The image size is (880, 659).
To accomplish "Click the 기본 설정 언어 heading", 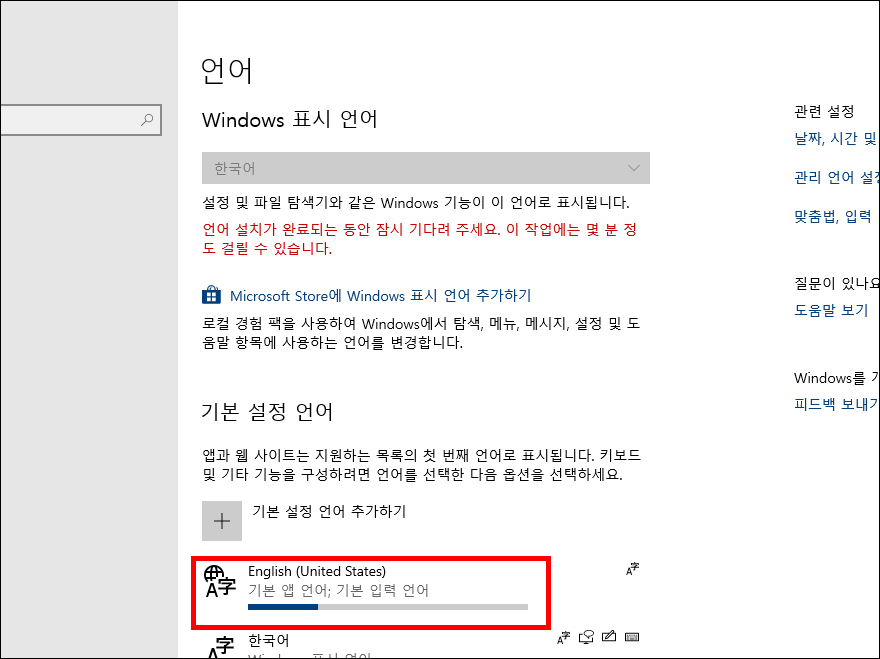I will (x=267, y=411).
